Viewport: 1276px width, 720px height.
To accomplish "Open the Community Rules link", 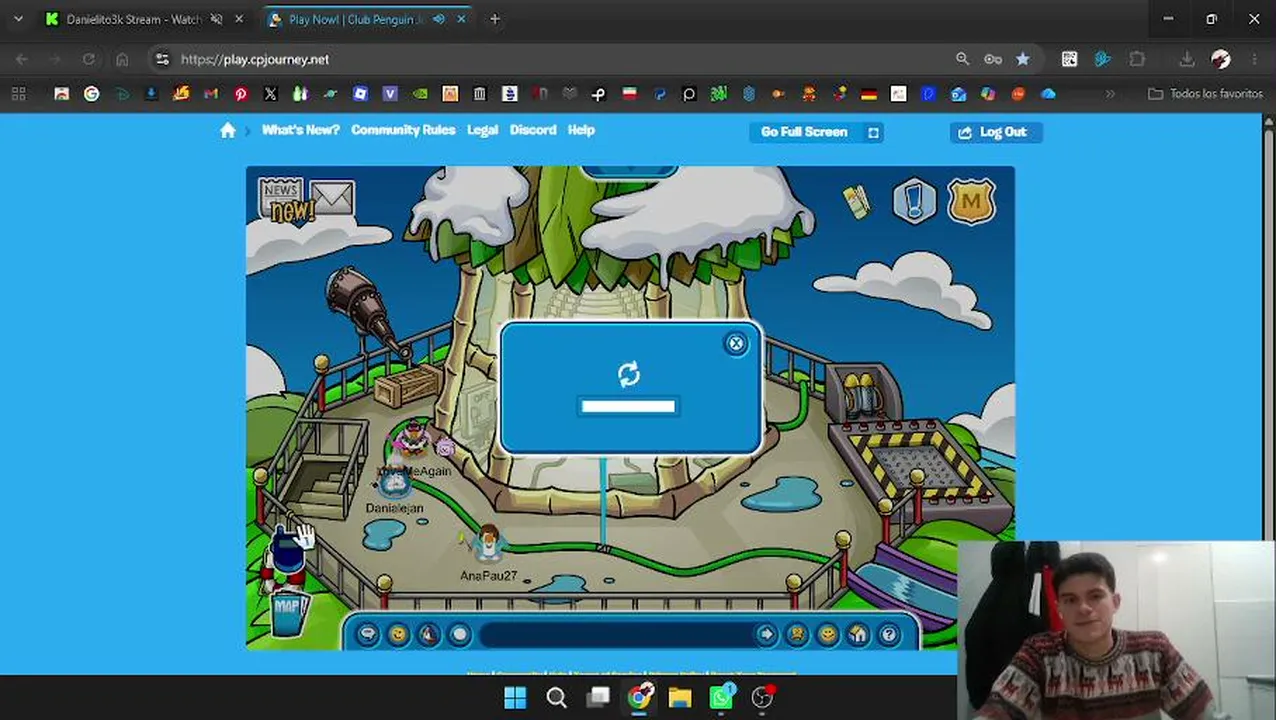I will coord(403,130).
